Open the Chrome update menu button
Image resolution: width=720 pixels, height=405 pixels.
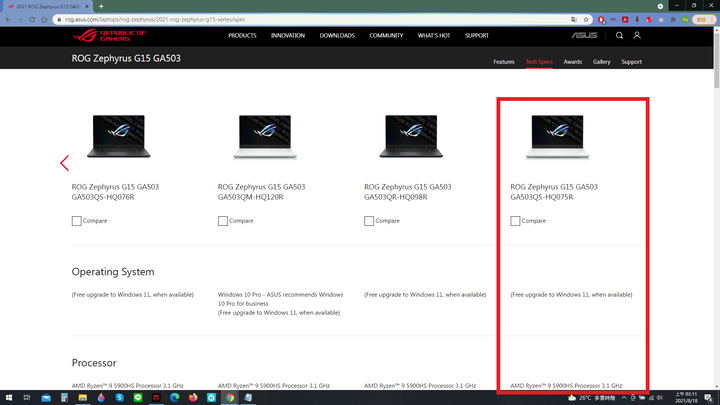704,19
